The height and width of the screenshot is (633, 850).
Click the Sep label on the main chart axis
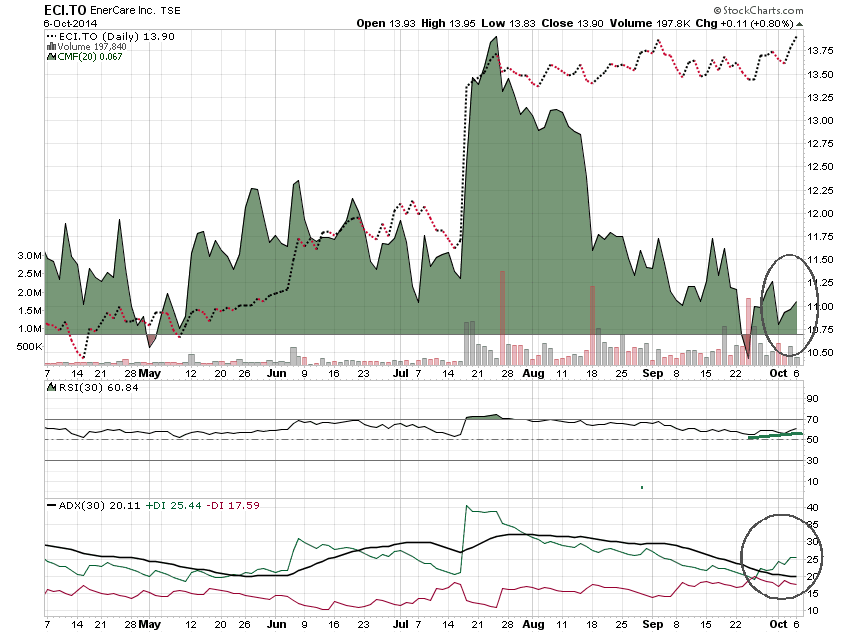tap(653, 373)
